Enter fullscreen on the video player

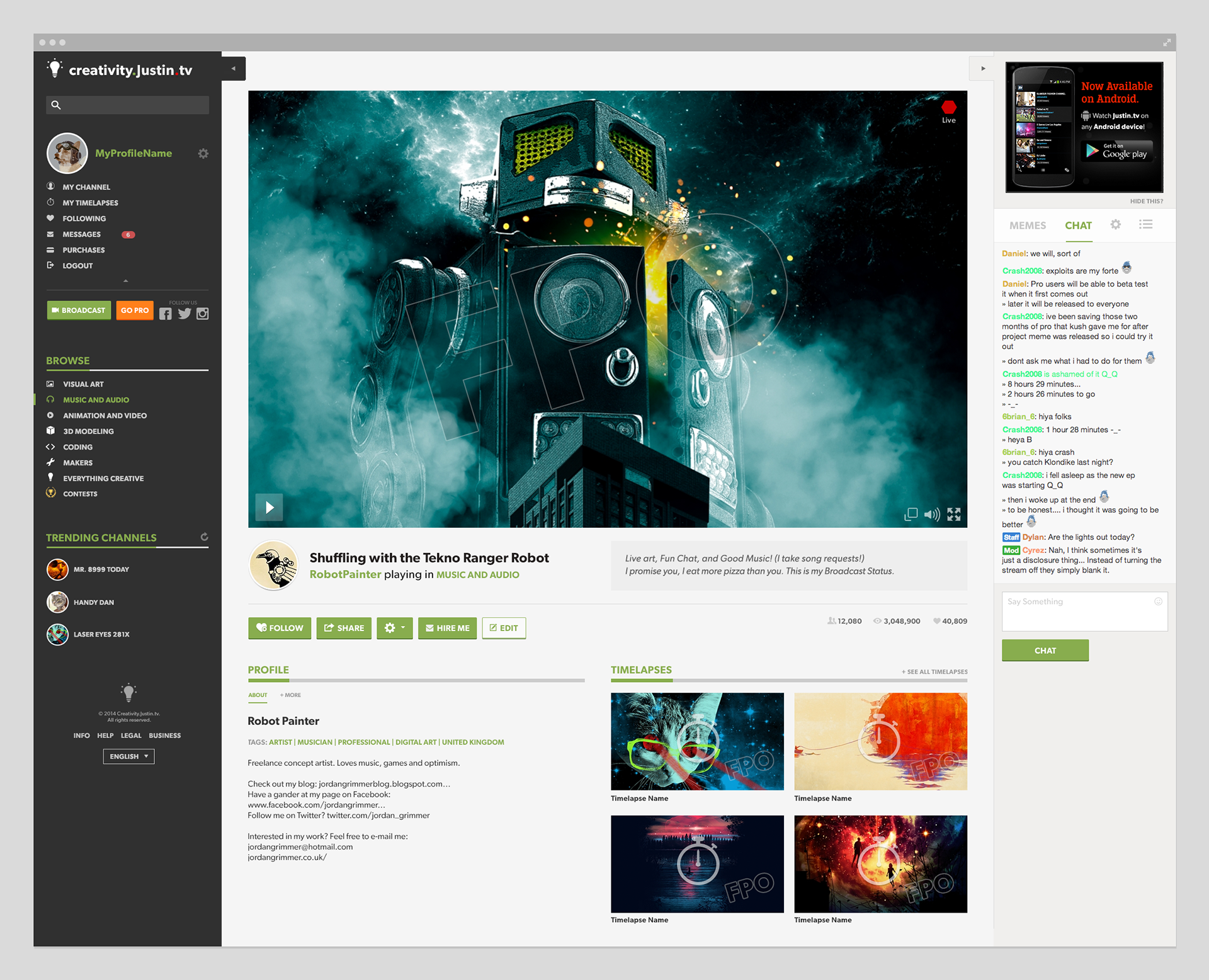[x=954, y=515]
